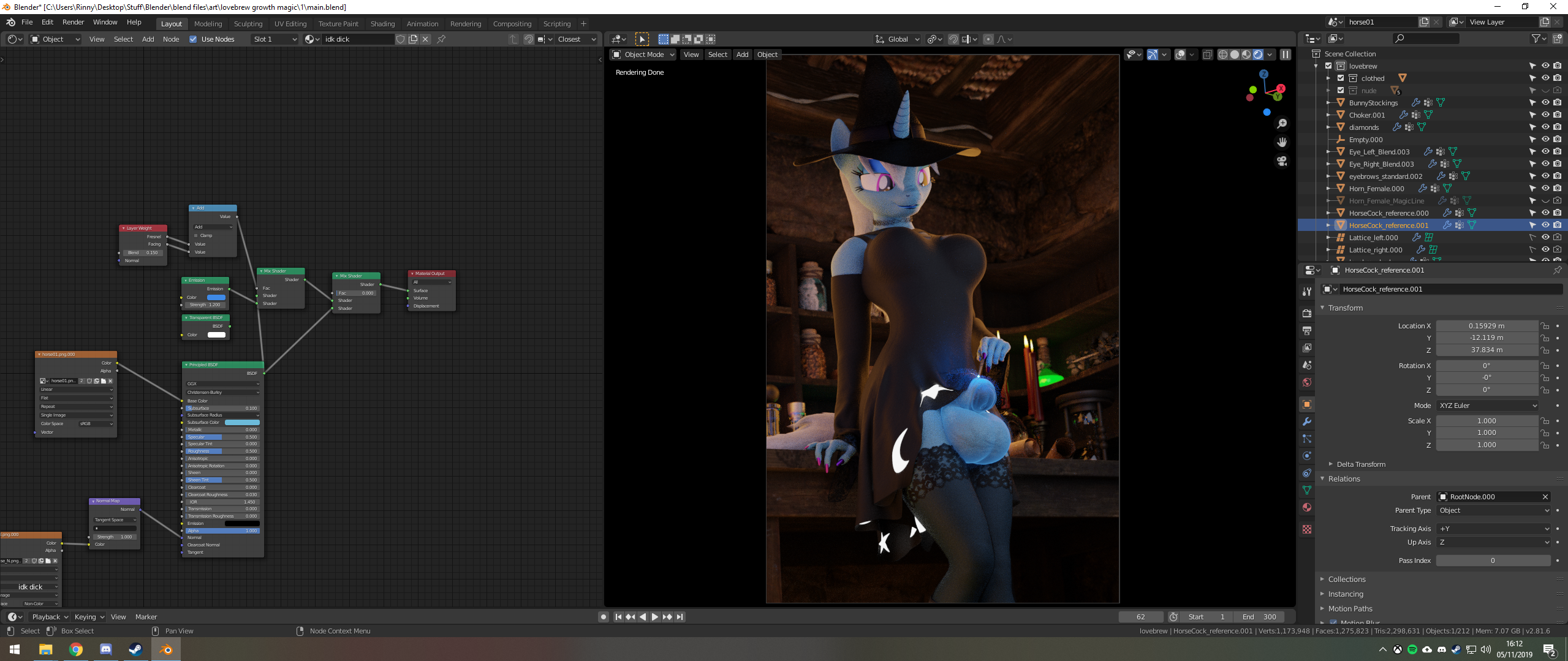Click the viewport zoom magnifier gizmo
Image resolution: width=1568 pixels, height=661 pixels.
click(x=1282, y=124)
